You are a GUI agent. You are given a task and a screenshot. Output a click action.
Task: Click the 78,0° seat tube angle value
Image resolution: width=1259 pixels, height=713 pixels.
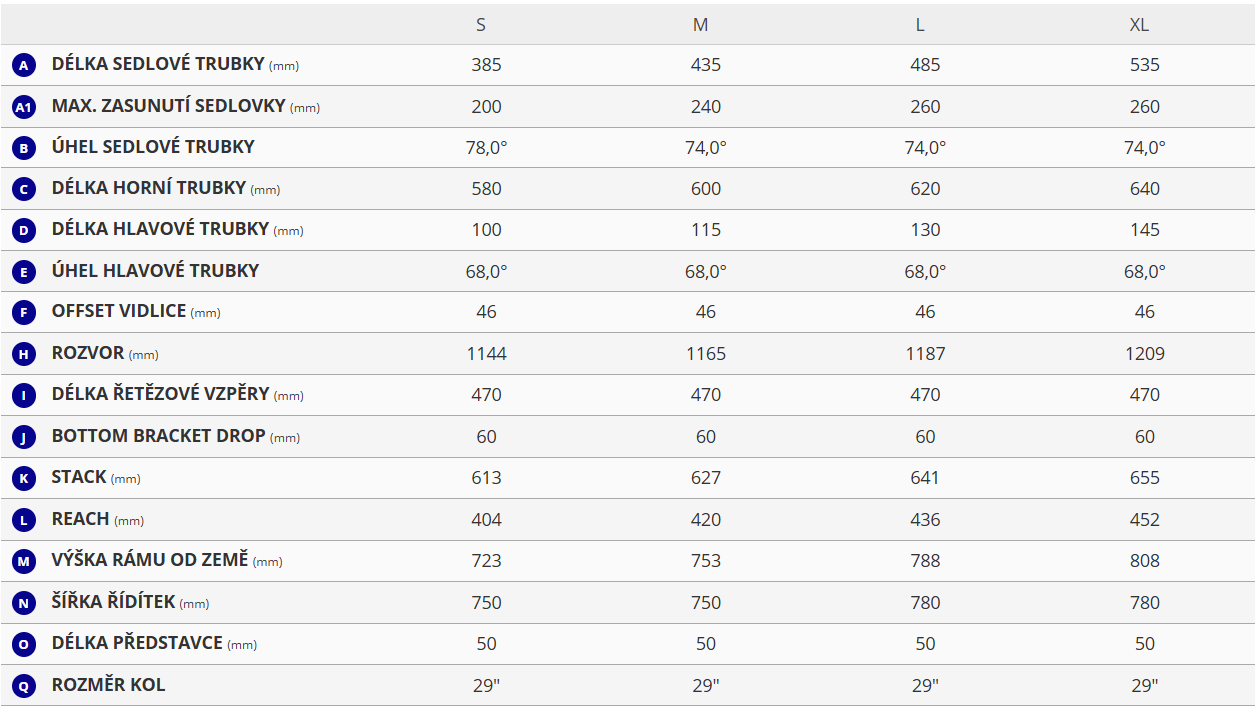(x=487, y=148)
